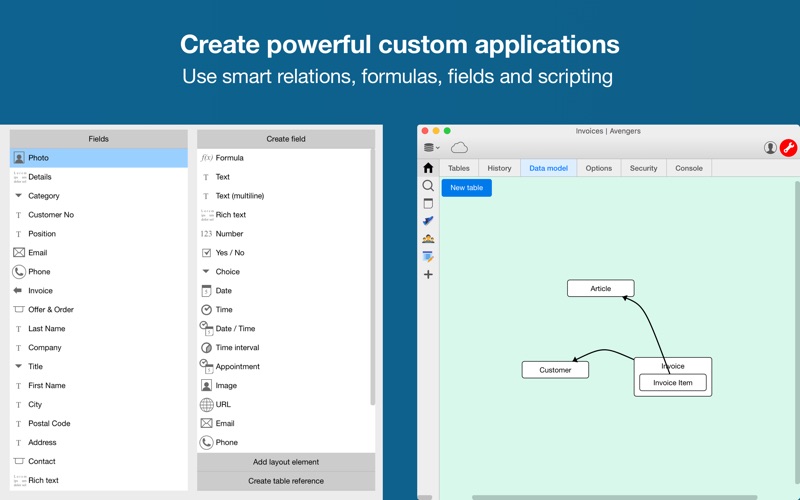Open the Security tab
Viewport: 800px width, 500px height.
(x=643, y=168)
